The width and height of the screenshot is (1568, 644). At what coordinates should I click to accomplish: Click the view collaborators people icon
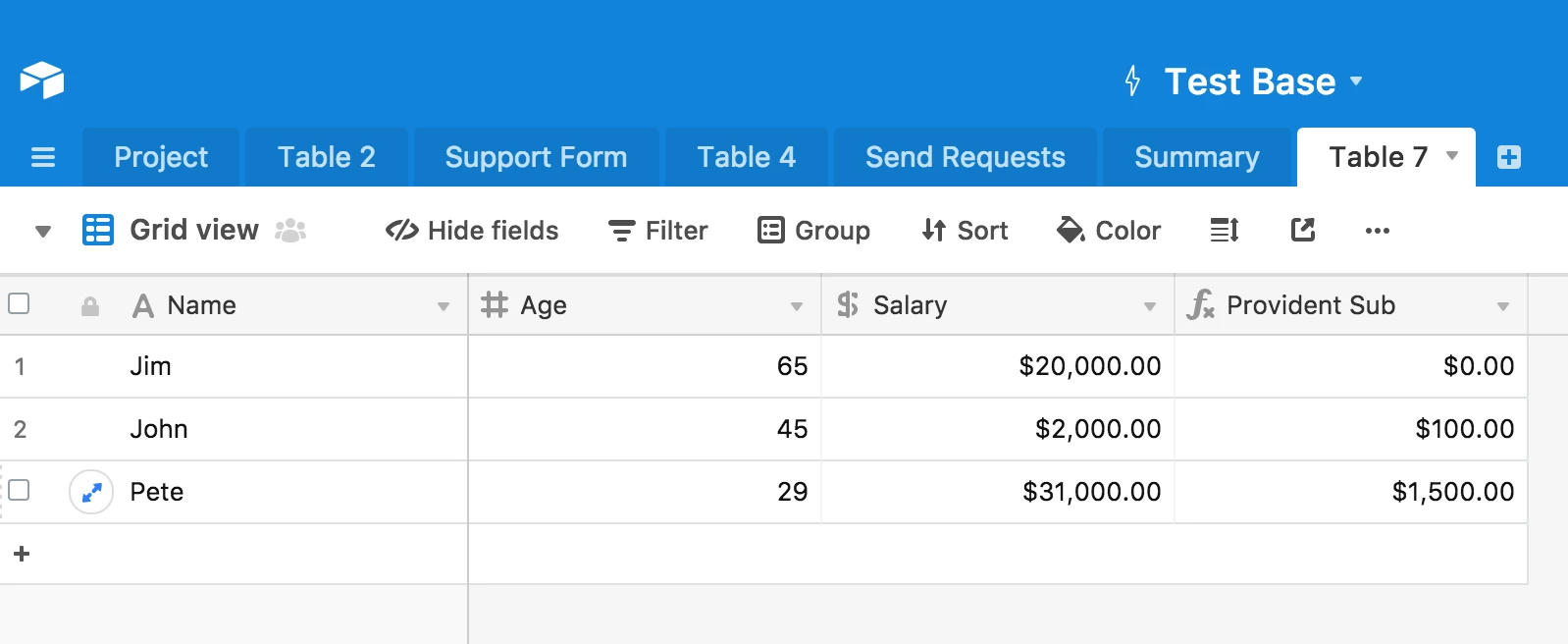click(290, 231)
